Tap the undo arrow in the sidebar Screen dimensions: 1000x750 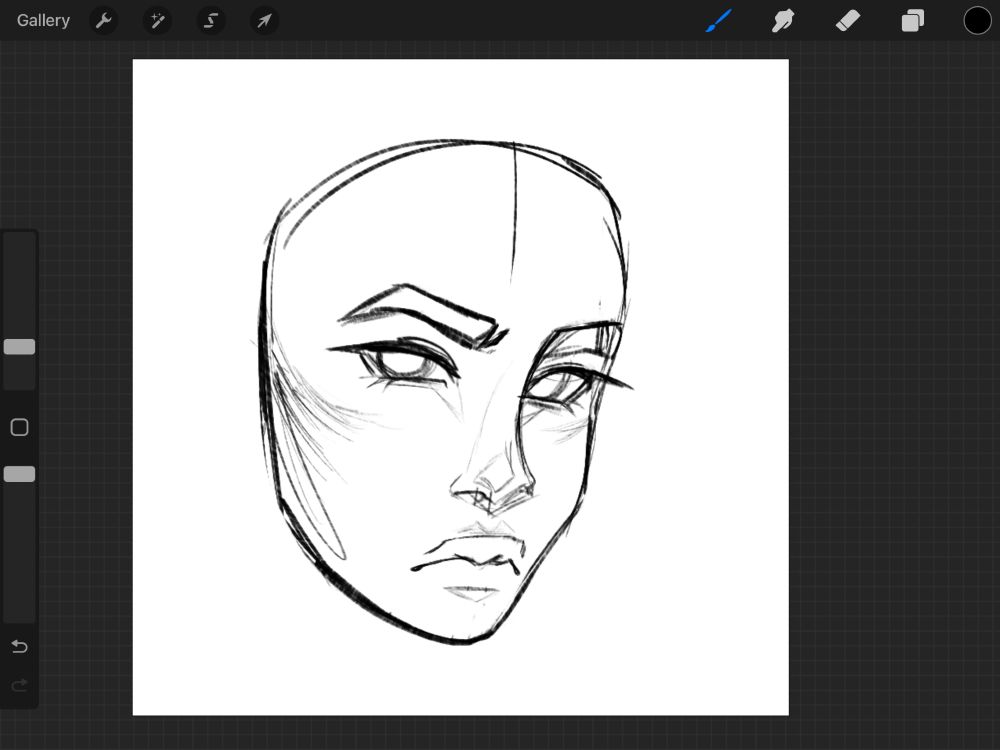[x=20, y=646]
